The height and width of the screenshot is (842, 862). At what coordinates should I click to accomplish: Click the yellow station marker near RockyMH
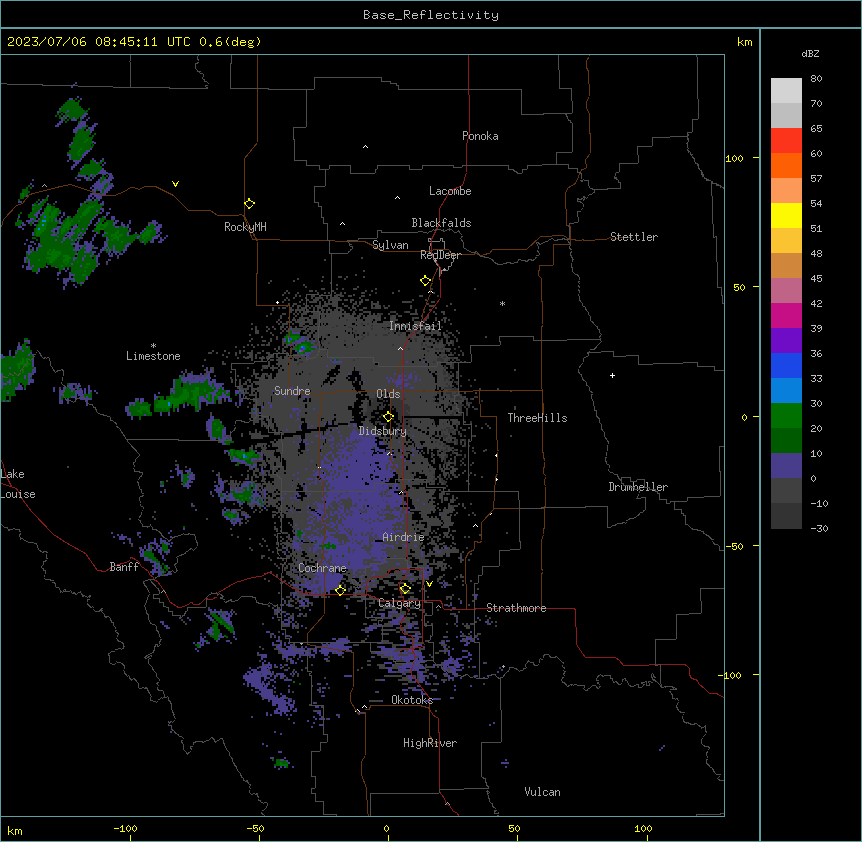(249, 203)
